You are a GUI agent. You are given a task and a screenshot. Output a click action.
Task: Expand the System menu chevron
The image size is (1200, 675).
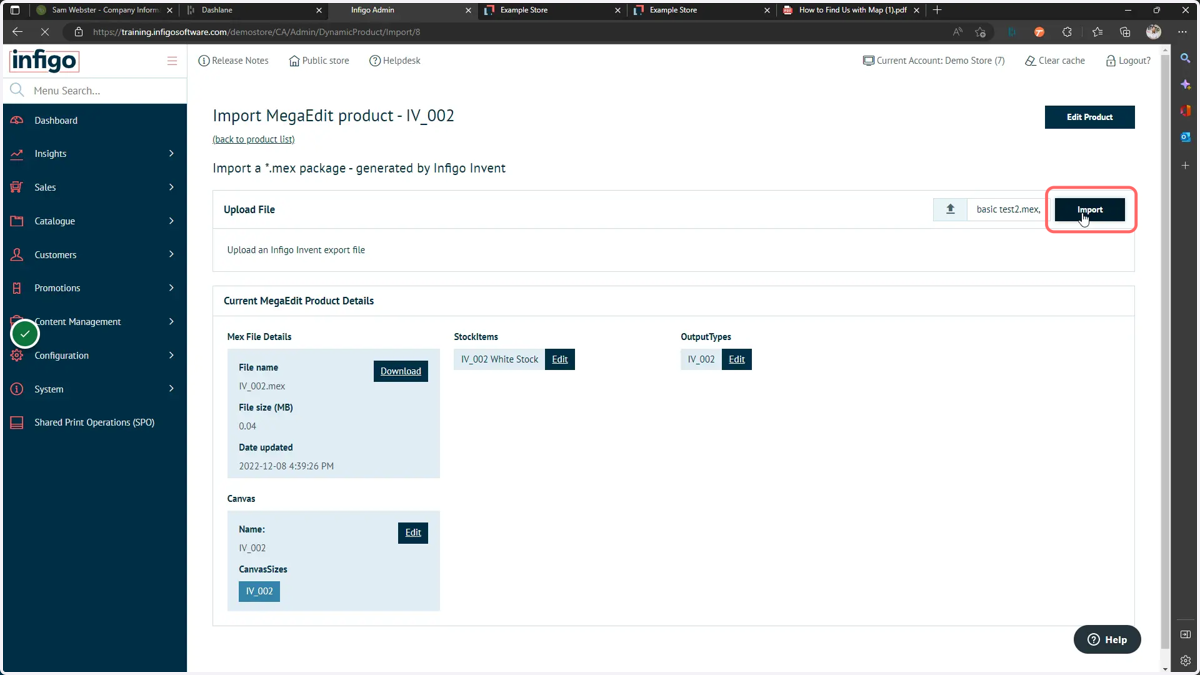click(x=171, y=389)
